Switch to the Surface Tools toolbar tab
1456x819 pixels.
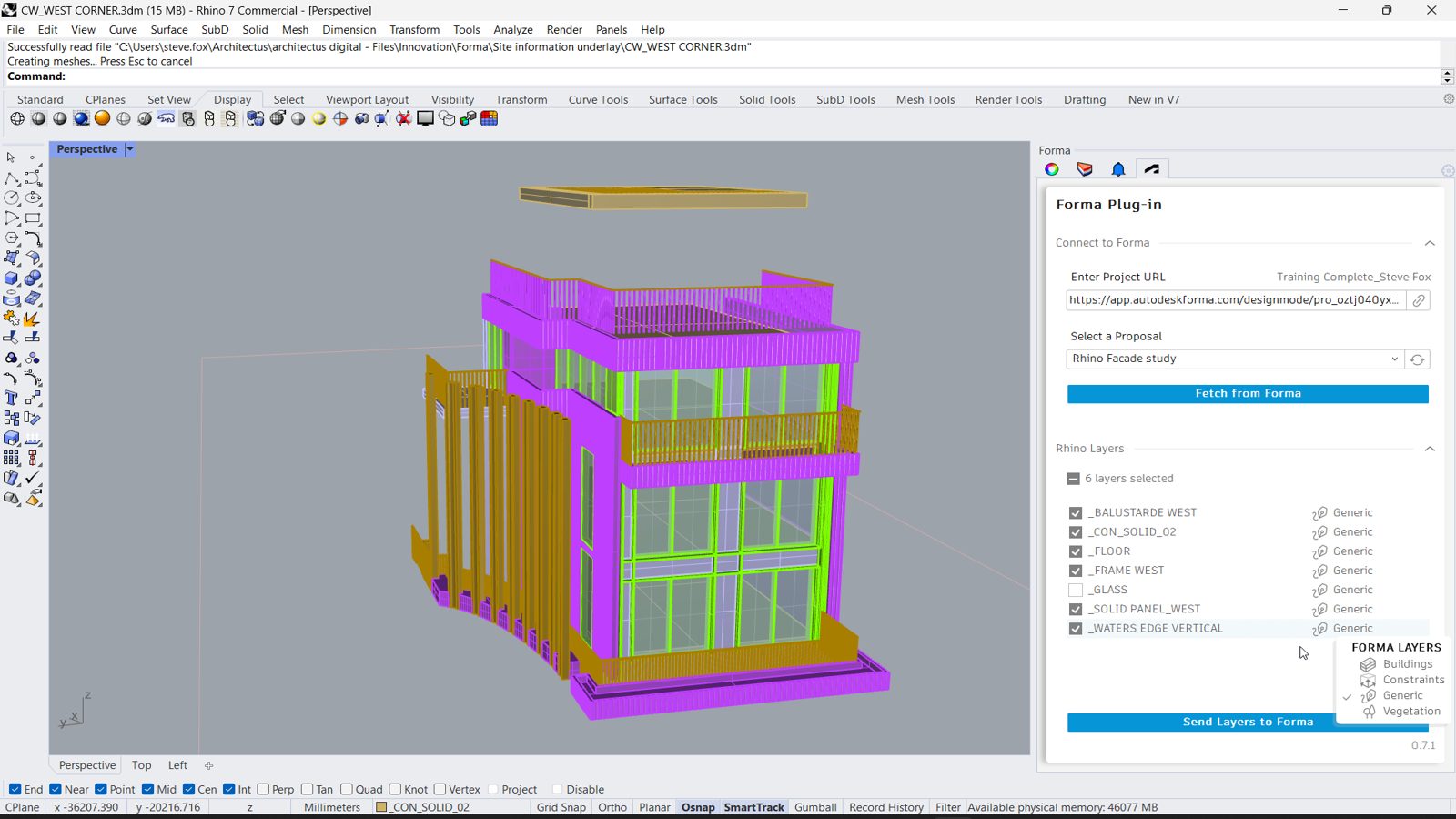(x=682, y=100)
